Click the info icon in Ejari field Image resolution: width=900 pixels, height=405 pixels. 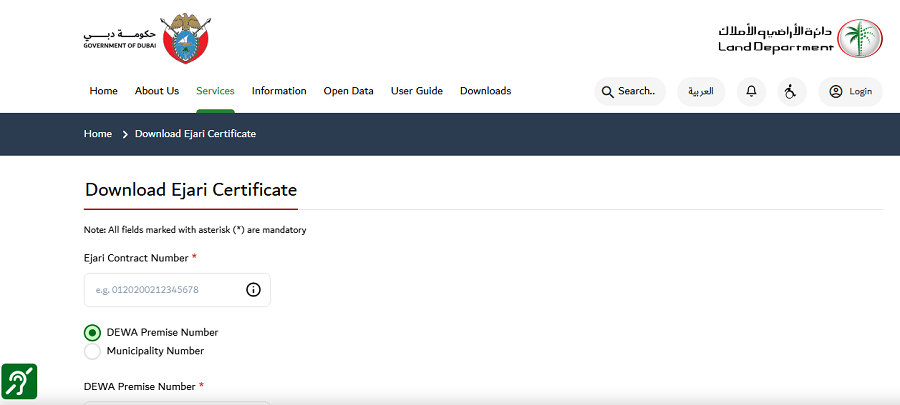253,290
